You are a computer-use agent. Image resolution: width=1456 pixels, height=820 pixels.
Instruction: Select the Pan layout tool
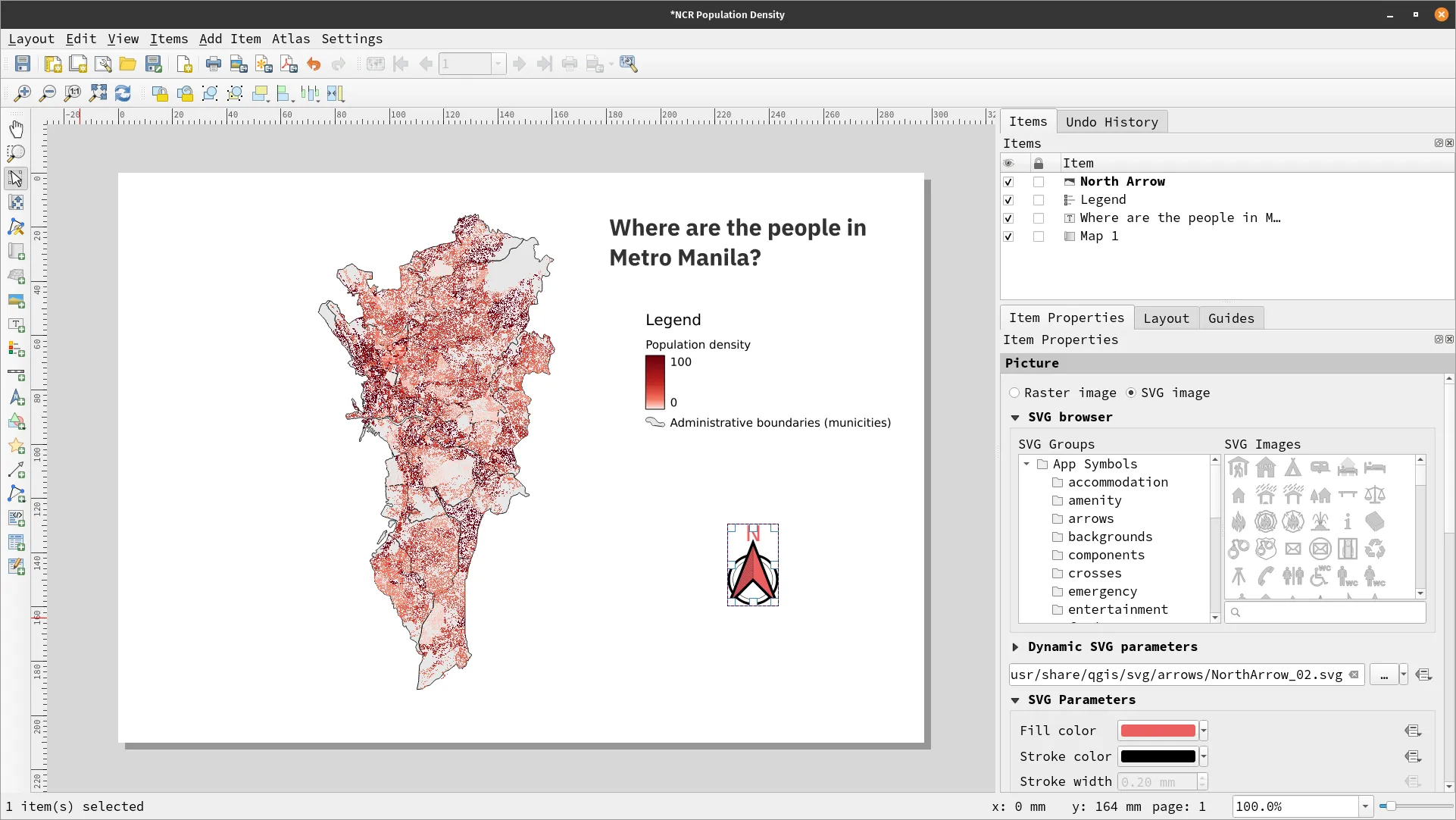point(16,129)
